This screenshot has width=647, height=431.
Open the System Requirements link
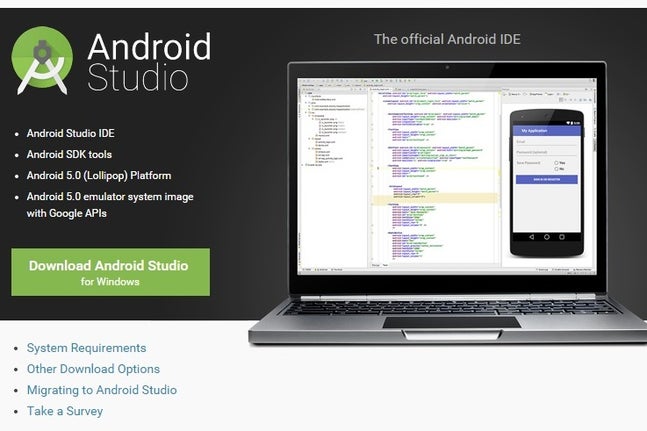(x=86, y=348)
